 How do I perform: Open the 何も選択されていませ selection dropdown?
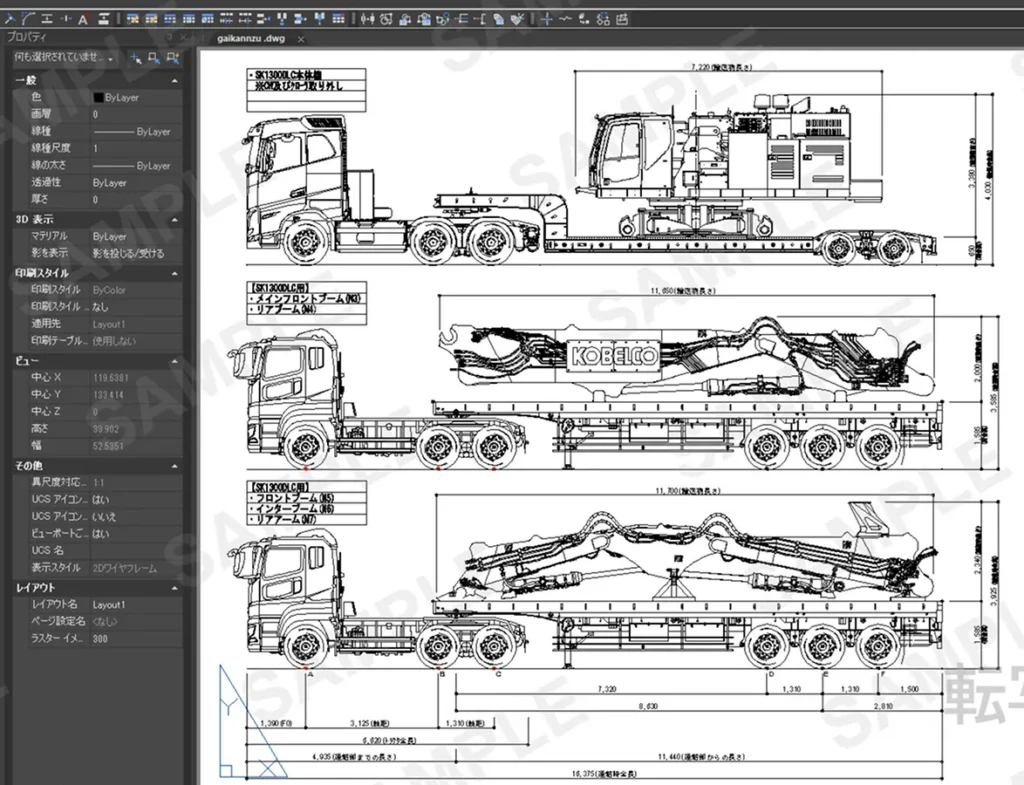[64, 58]
